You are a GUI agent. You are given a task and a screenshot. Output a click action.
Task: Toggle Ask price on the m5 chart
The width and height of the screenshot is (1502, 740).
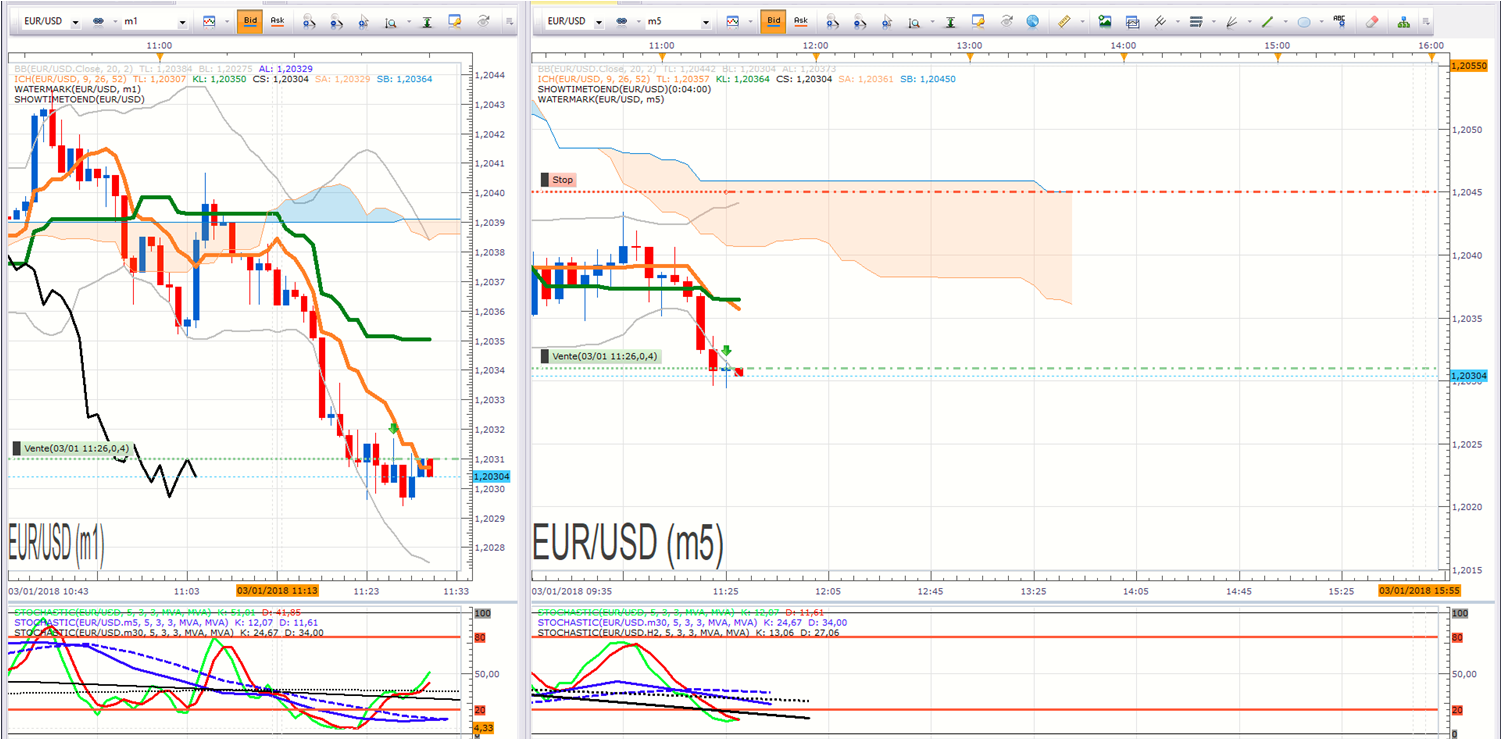(800, 21)
